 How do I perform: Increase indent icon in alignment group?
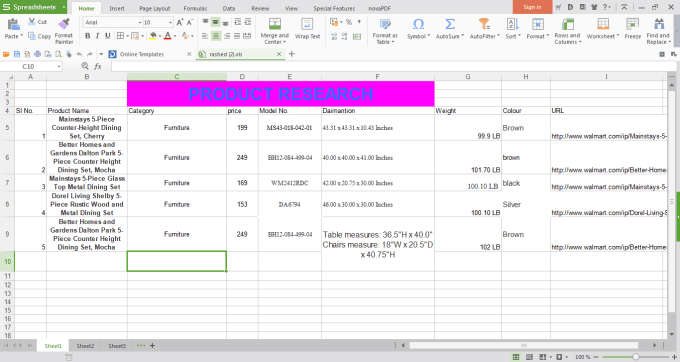pos(248,22)
